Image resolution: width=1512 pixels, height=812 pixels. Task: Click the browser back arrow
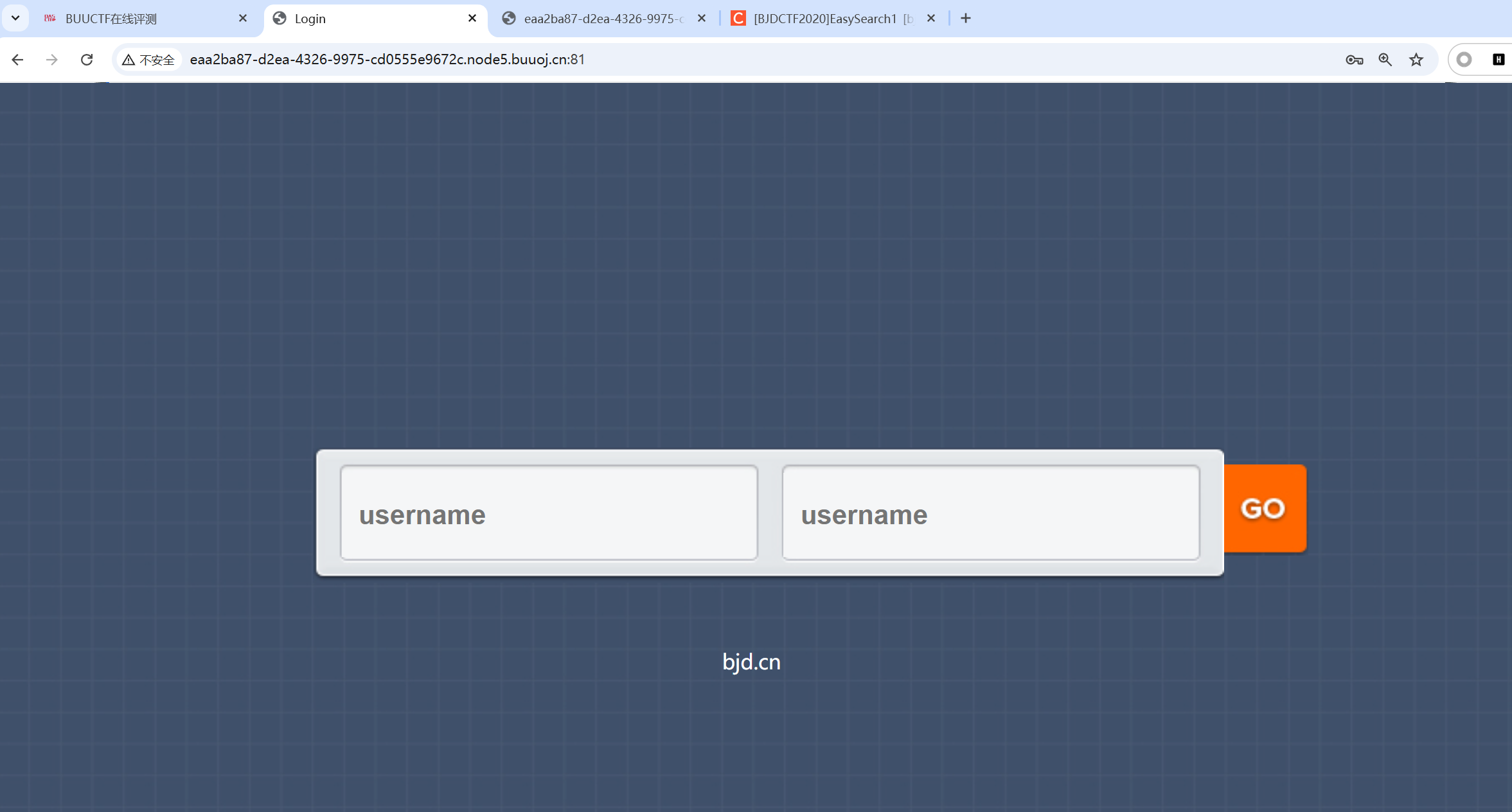[17, 60]
